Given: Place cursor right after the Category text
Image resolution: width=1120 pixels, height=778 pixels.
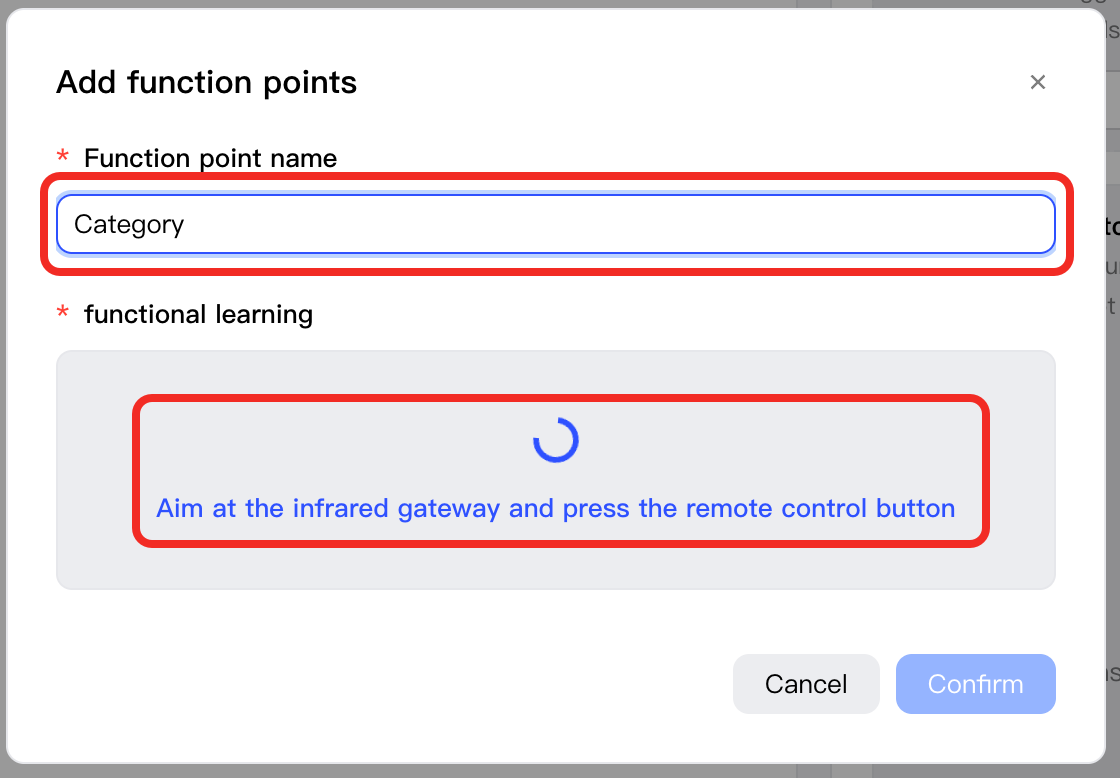Looking at the screenshot, I should pos(186,224).
